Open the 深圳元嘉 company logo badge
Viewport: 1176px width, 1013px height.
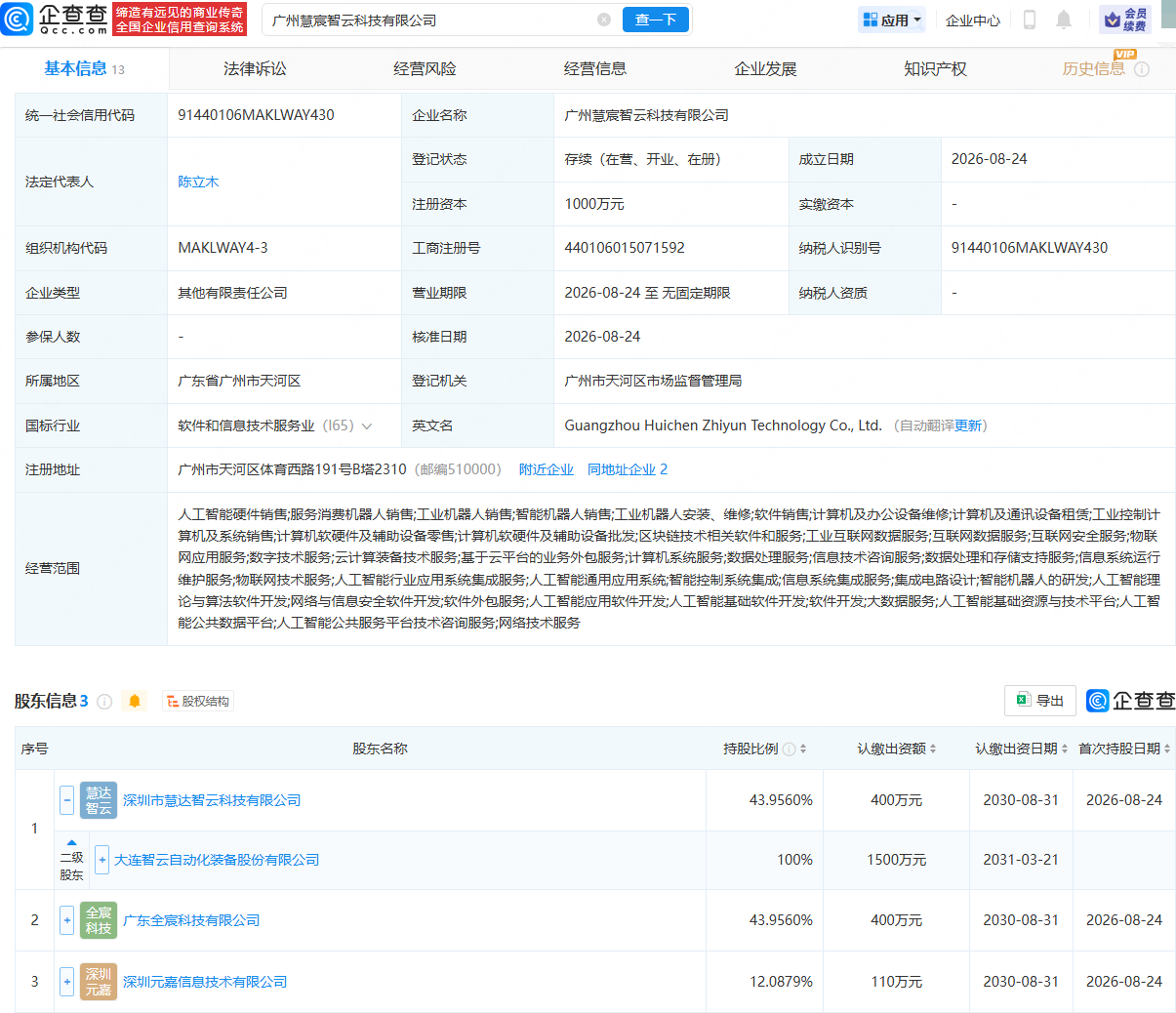point(99,982)
